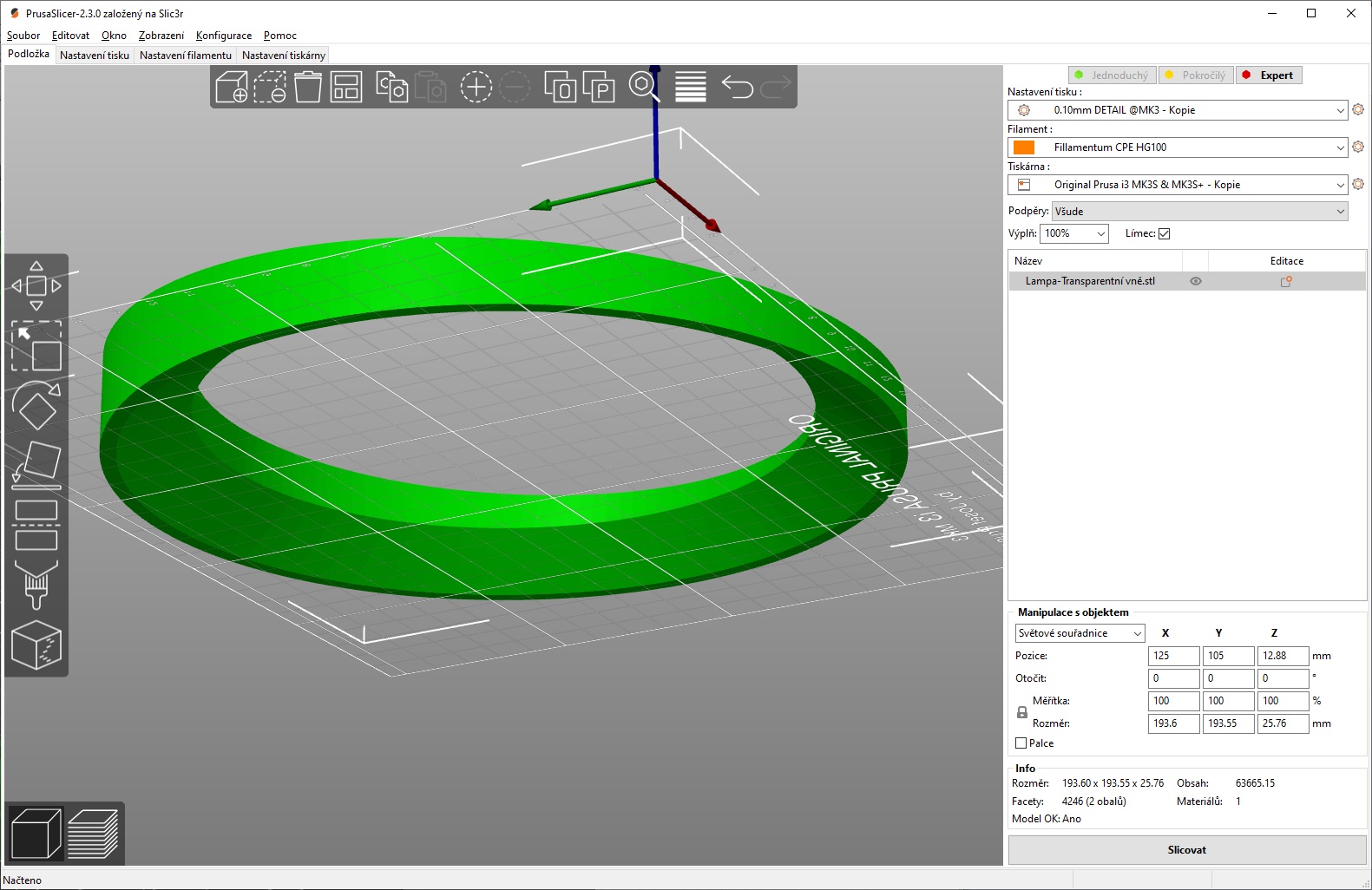Open the Světové souřadnice coordinates dropdown
1372x890 pixels.
[x=1080, y=633]
